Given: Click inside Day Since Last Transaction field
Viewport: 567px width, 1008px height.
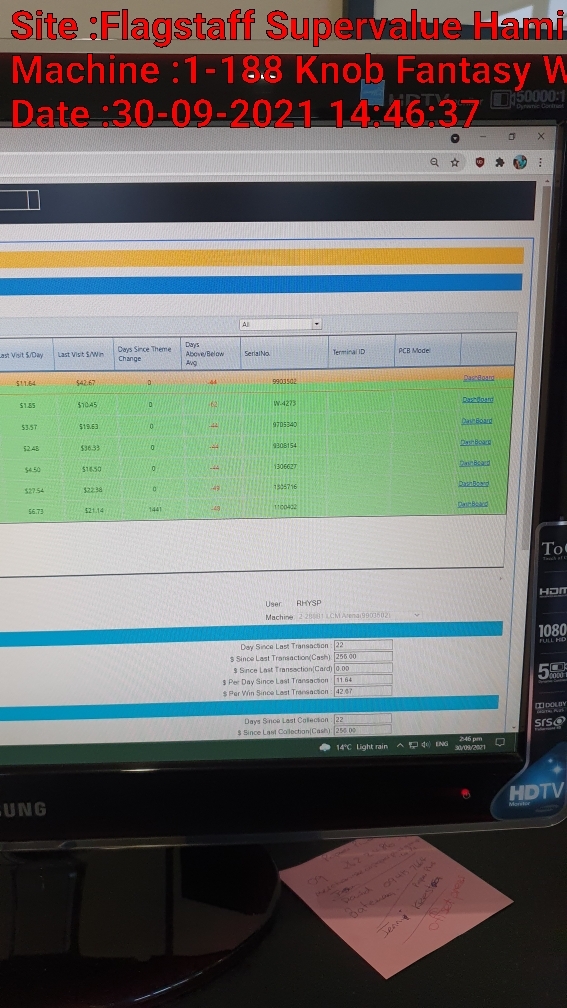Looking at the screenshot, I should click(363, 645).
